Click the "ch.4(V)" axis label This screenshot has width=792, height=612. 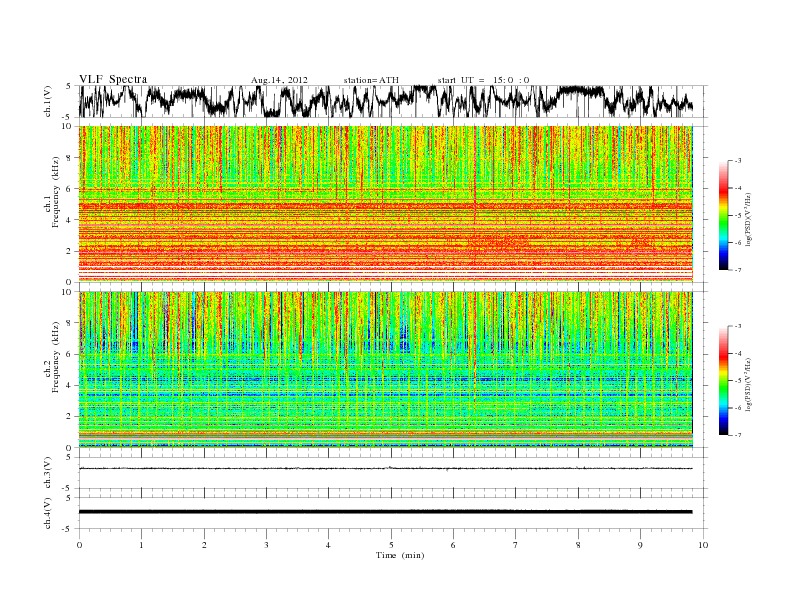pos(48,513)
